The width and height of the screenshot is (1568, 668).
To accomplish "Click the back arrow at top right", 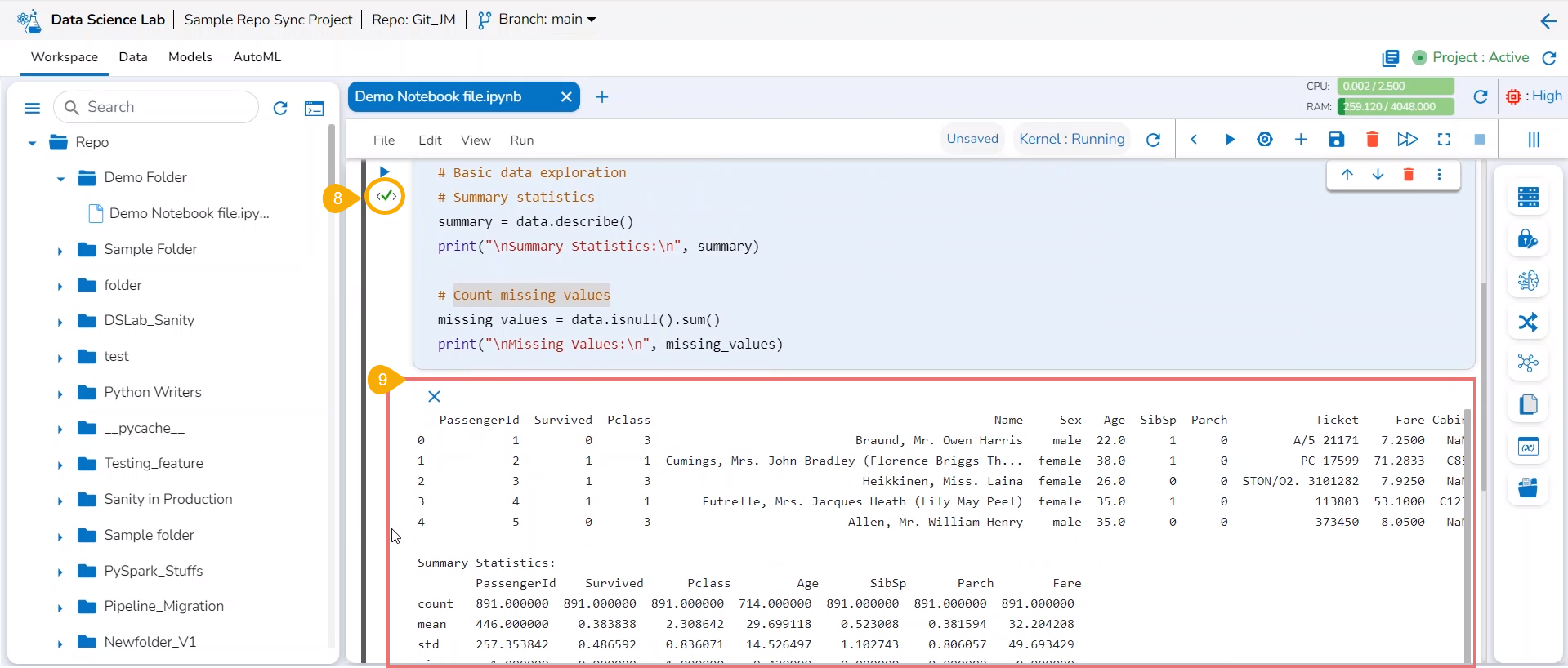I will (1548, 21).
